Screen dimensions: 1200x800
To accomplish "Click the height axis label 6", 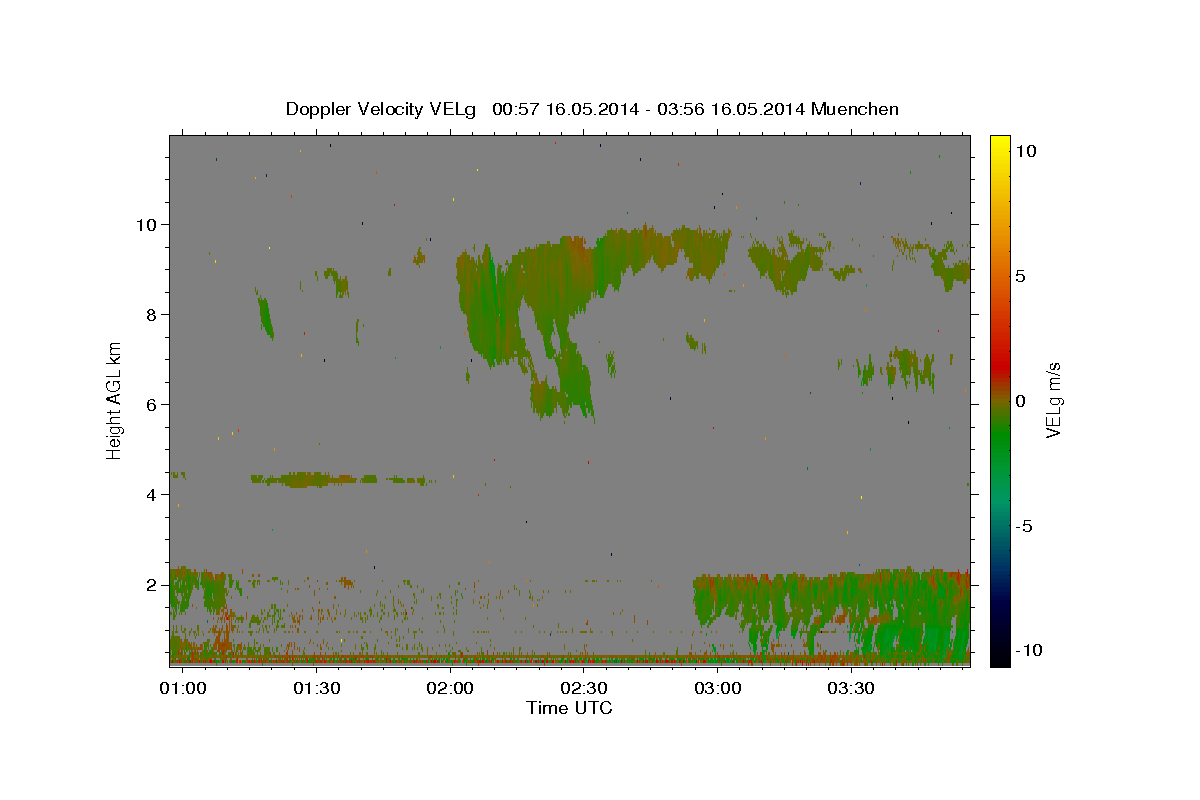I will click(152, 404).
